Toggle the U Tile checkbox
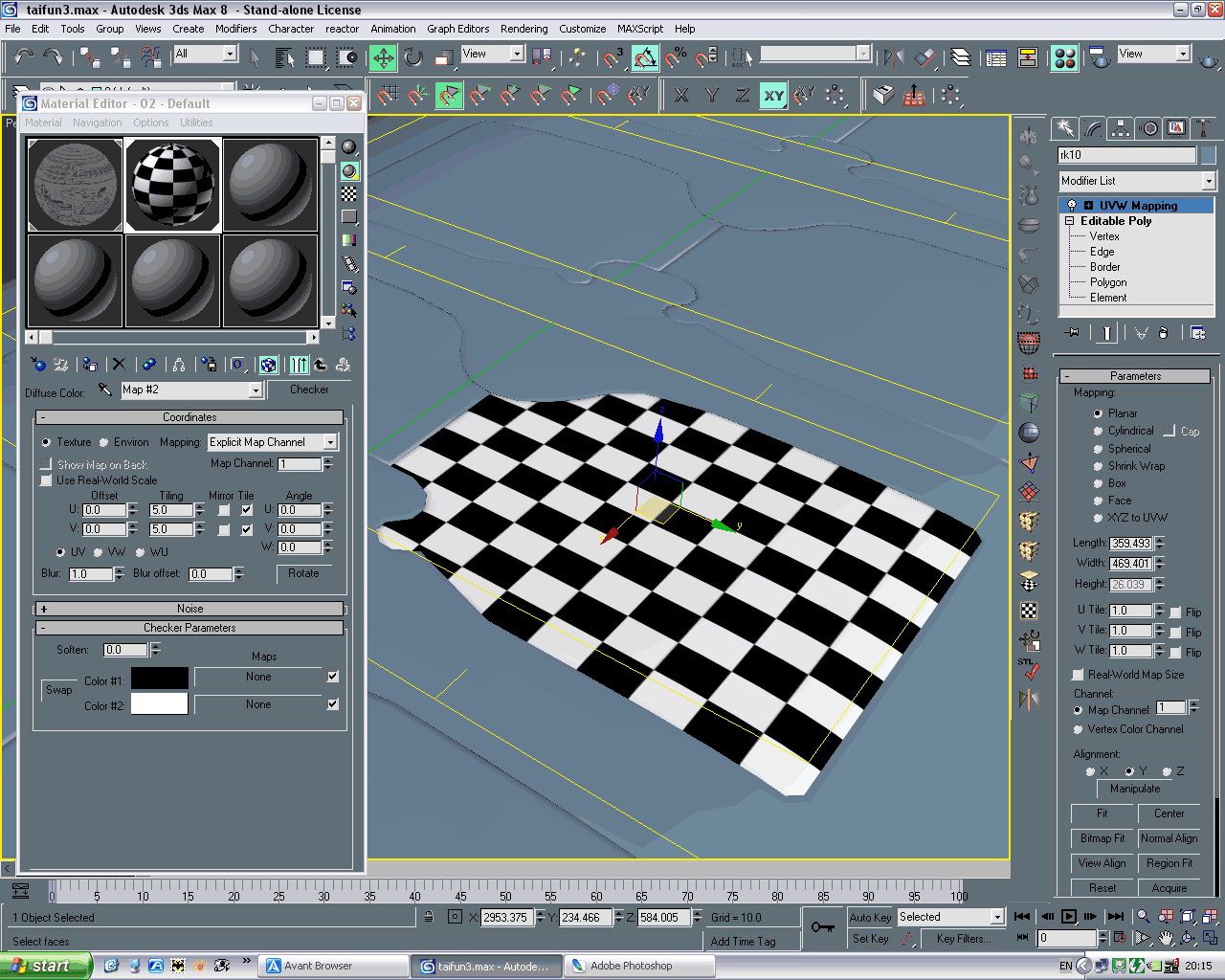The height and width of the screenshot is (980, 1225). (x=247, y=510)
